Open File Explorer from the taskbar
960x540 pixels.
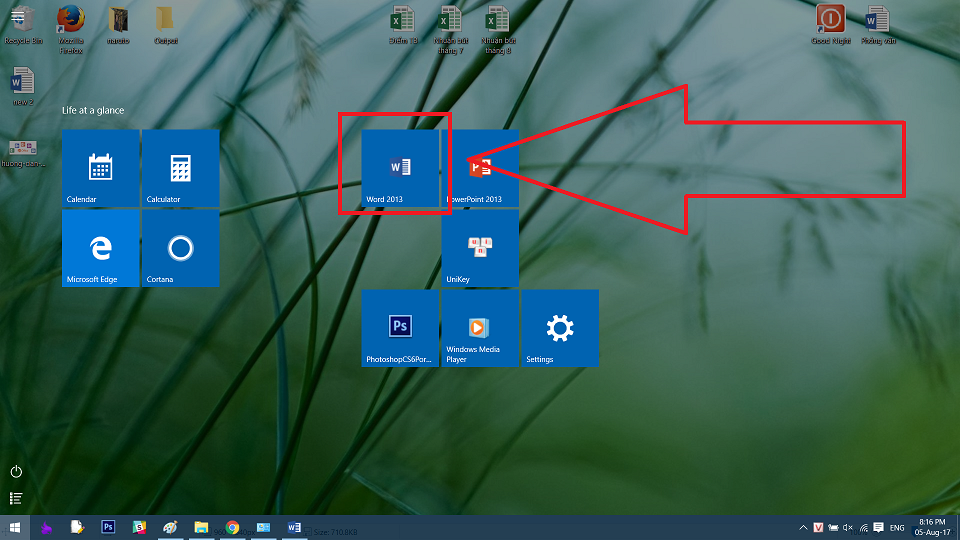tap(201, 527)
